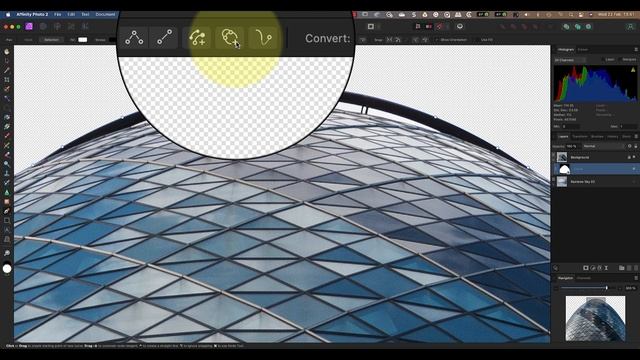This screenshot has width=640, height=360.
Task: Switch to the Develop Persona
Action: (x=57, y=27)
